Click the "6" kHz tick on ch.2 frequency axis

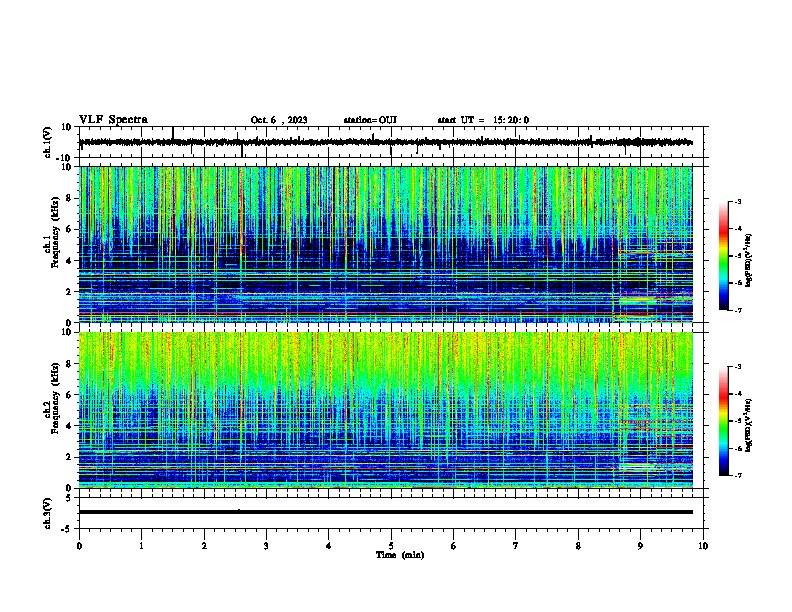tap(69, 395)
